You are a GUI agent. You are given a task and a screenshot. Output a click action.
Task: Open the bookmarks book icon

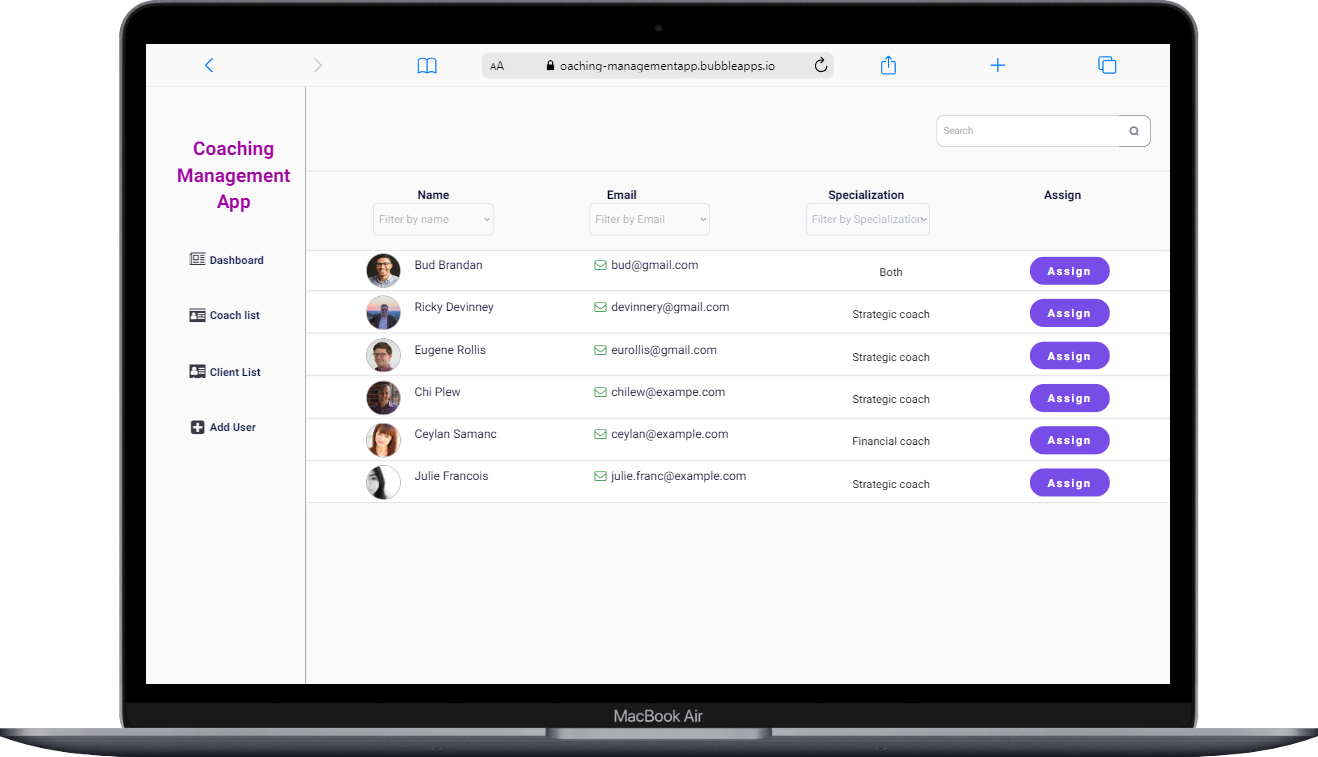point(427,66)
